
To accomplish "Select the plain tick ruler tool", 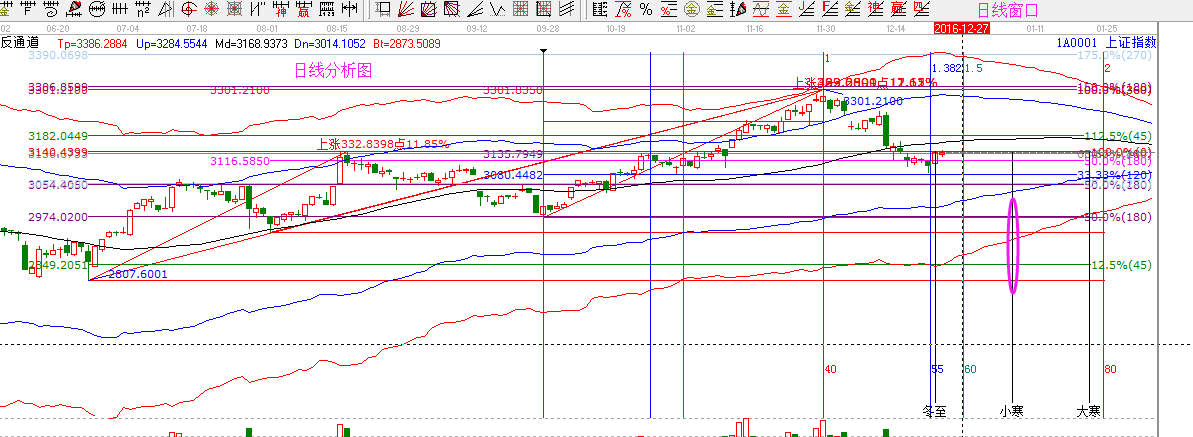I will (119, 9).
